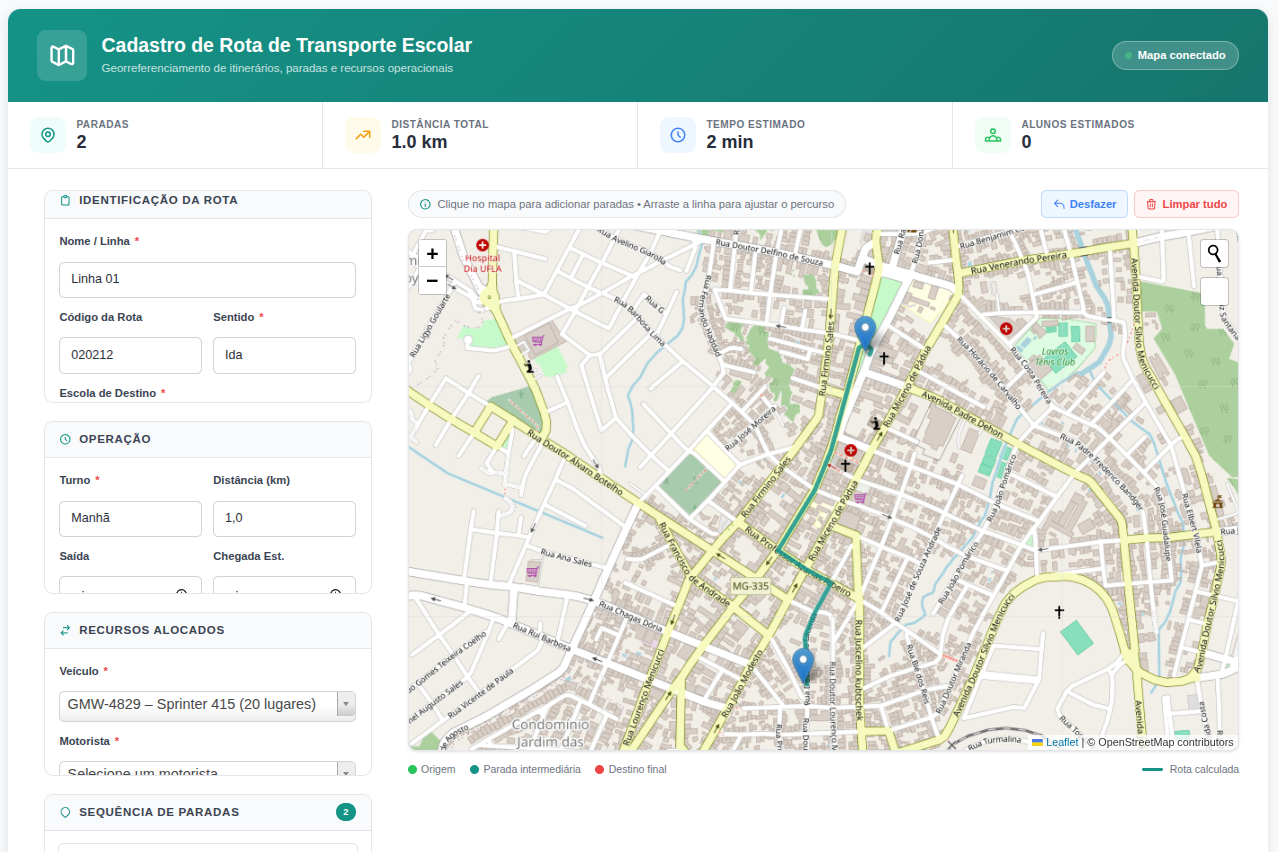Click the Operação clock icon
This screenshot has width=1279, height=852.
click(x=66, y=439)
